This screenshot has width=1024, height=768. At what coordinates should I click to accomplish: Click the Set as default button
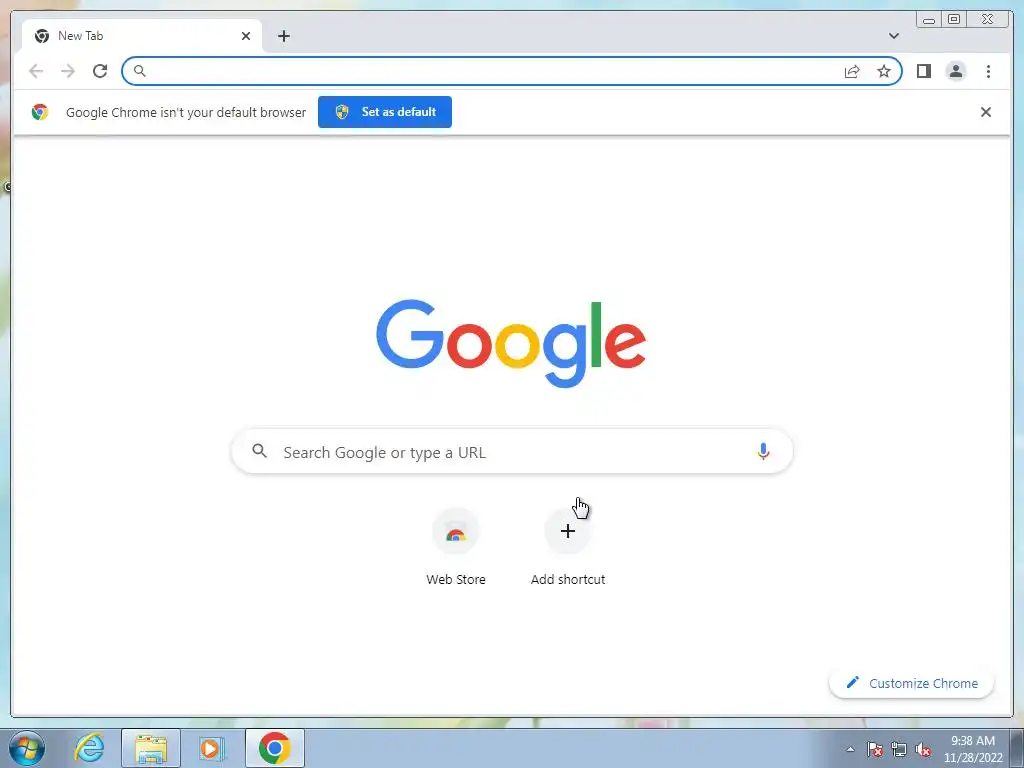[x=385, y=112]
